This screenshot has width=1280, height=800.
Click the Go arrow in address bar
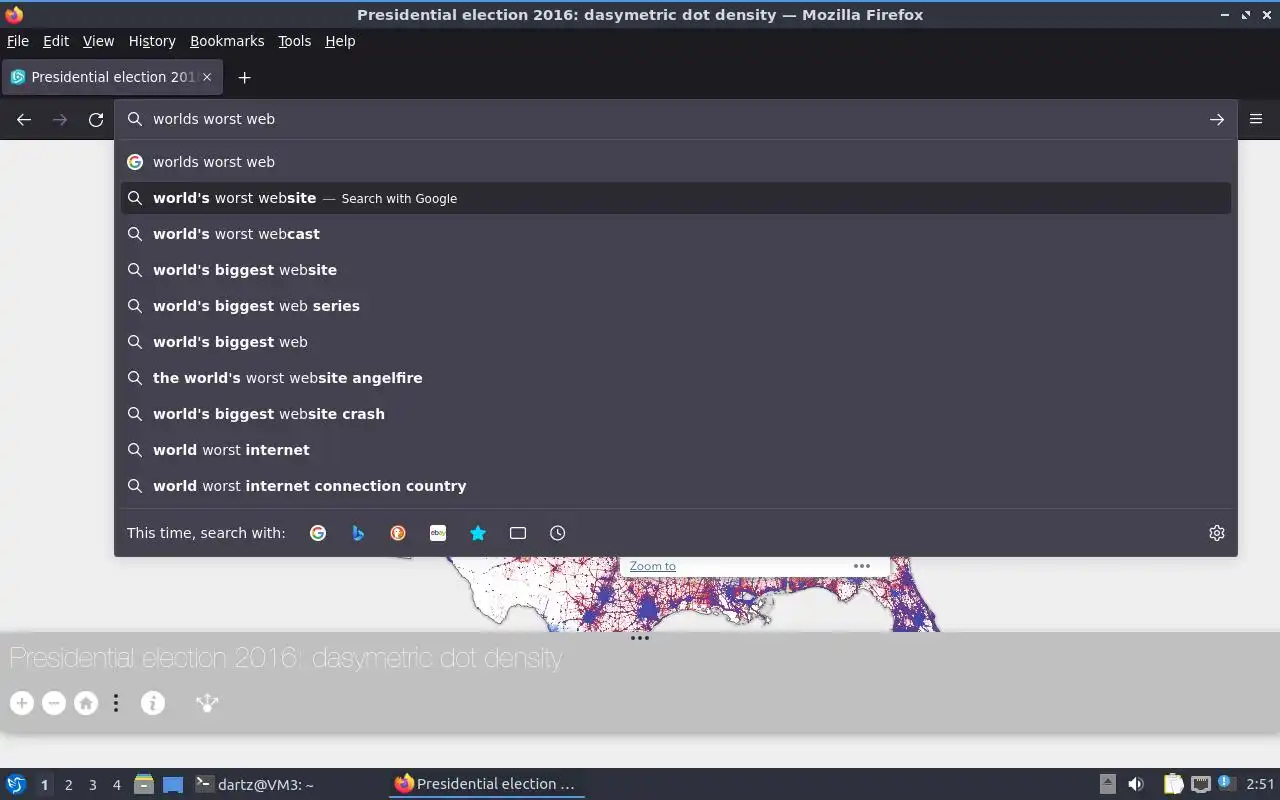[1217, 119]
